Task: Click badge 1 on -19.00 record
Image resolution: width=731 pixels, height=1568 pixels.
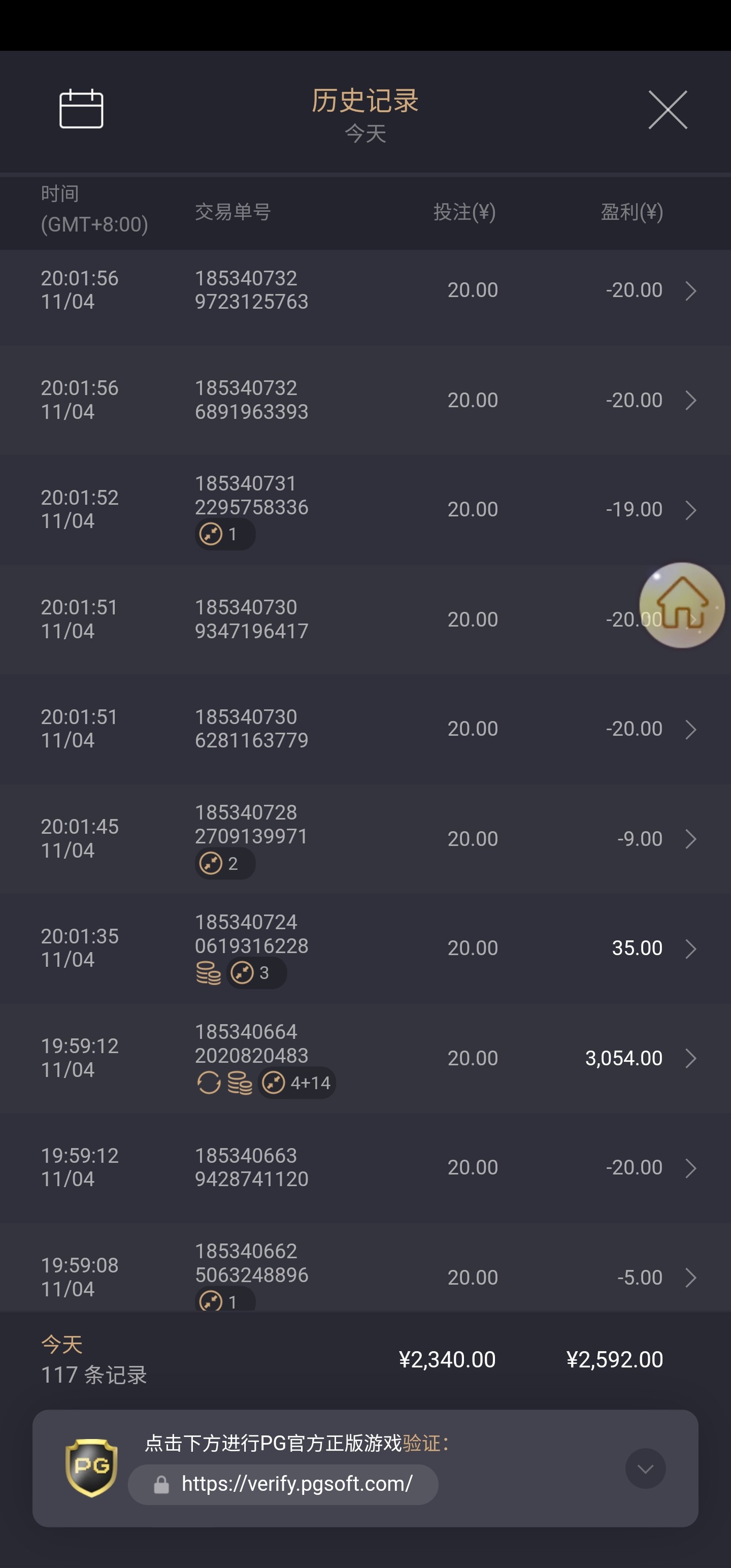Action: [x=224, y=535]
